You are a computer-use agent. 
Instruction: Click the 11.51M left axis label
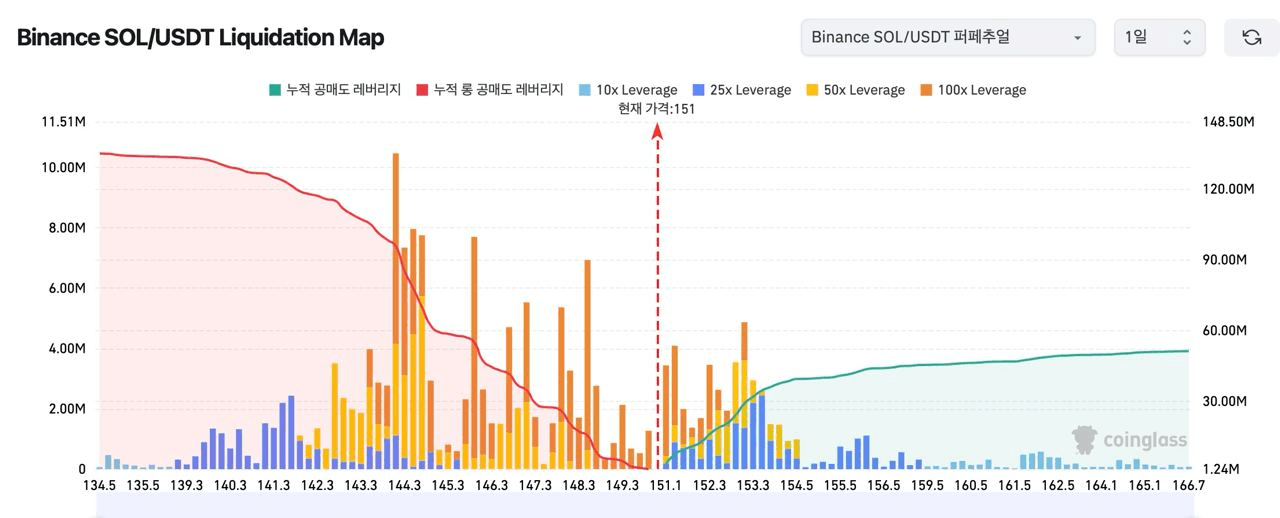[x=64, y=122]
